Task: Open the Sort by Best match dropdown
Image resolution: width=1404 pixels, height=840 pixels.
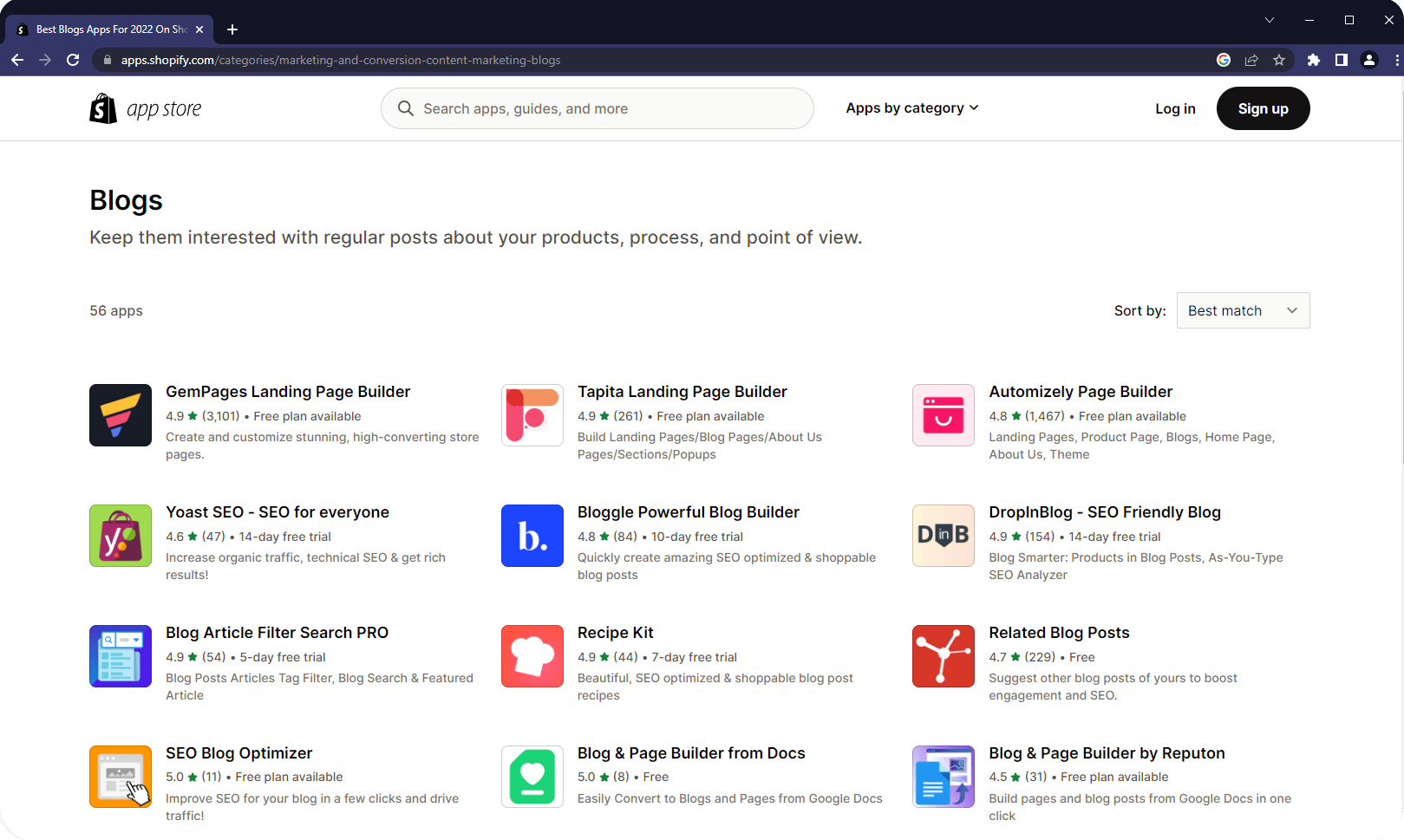Action: tap(1243, 310)
